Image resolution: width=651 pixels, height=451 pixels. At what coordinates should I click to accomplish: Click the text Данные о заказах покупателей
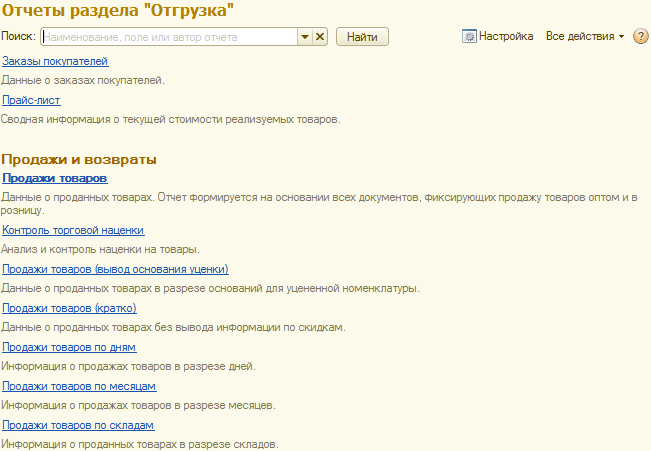point(83,80)
